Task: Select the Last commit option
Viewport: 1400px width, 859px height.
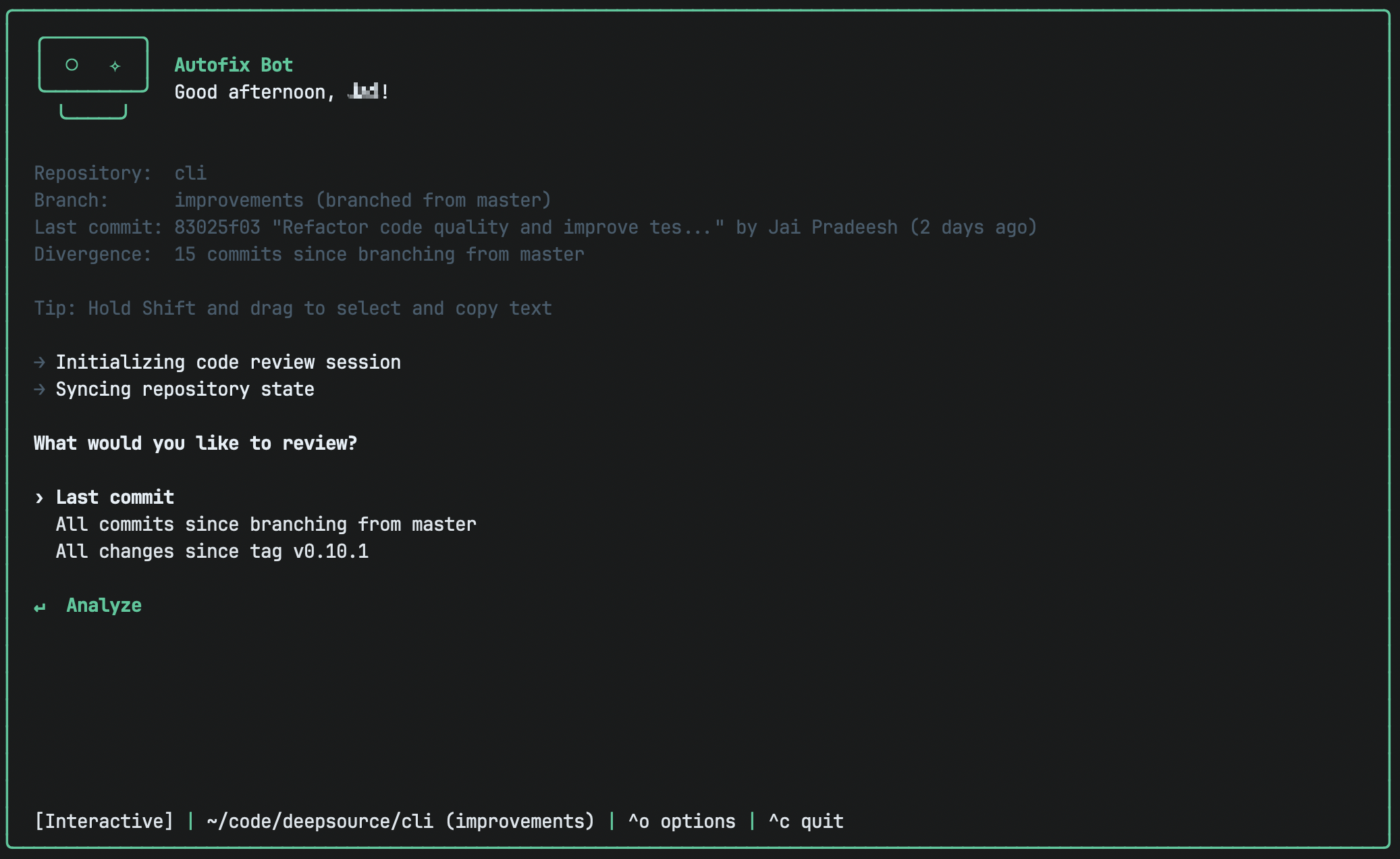Action: pyautogui.click(x=115, y=498)
